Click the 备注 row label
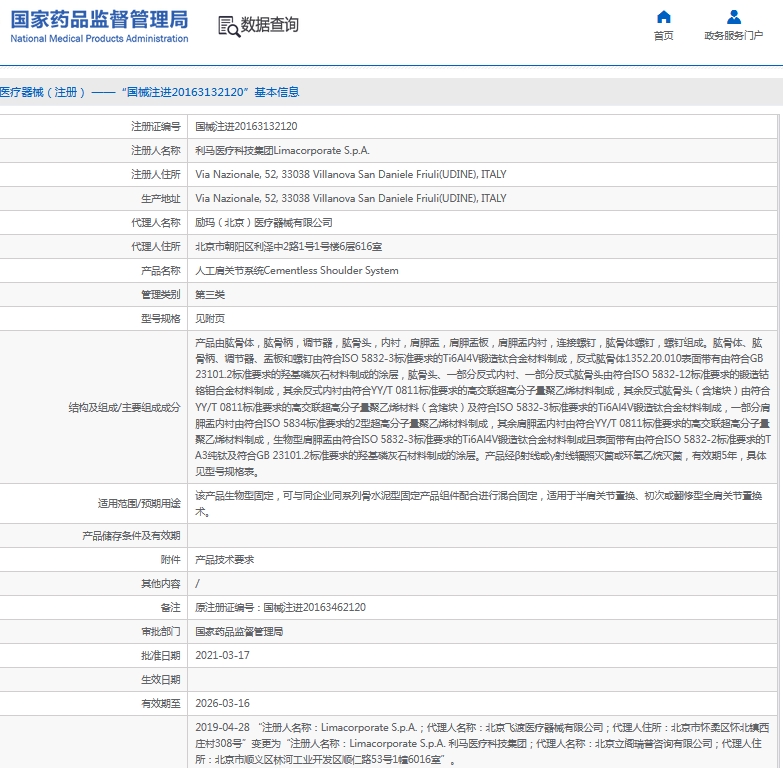 click(170, 607)
